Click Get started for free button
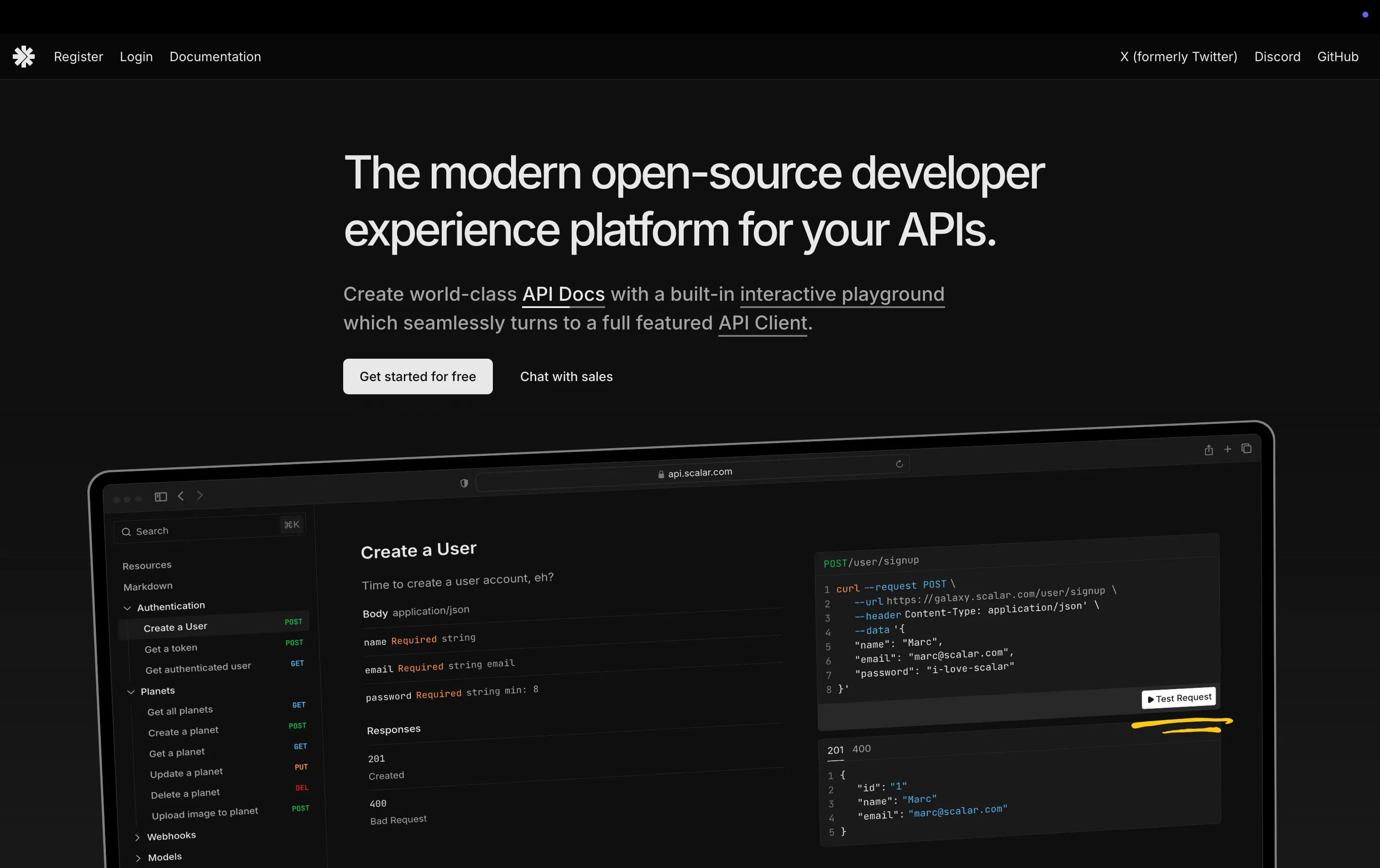 [x=418, y=376]
